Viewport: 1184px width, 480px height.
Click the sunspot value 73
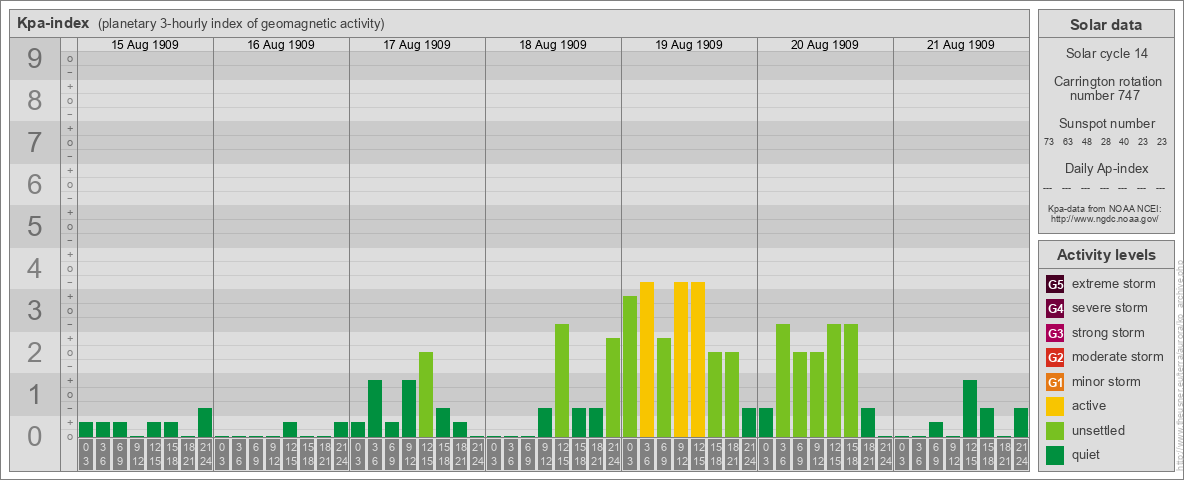pos(1049,142)
